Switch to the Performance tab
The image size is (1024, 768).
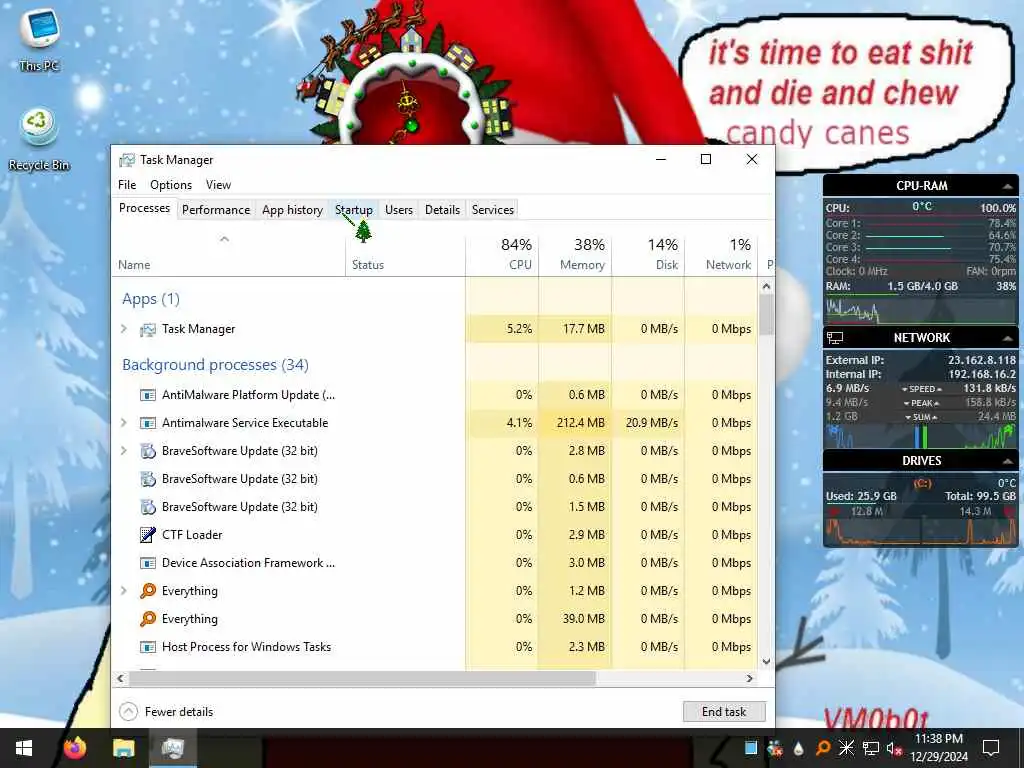(x=216, y=210)
